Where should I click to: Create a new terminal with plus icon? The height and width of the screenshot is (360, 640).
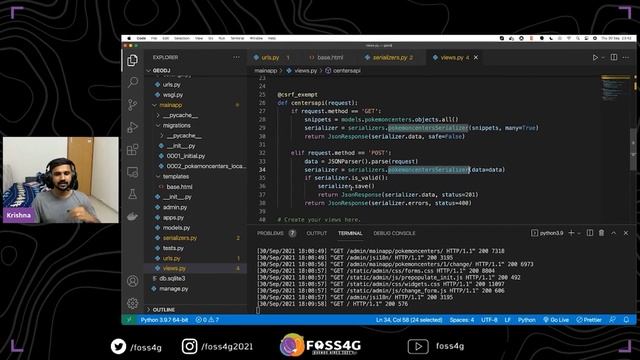click(571, 233)
